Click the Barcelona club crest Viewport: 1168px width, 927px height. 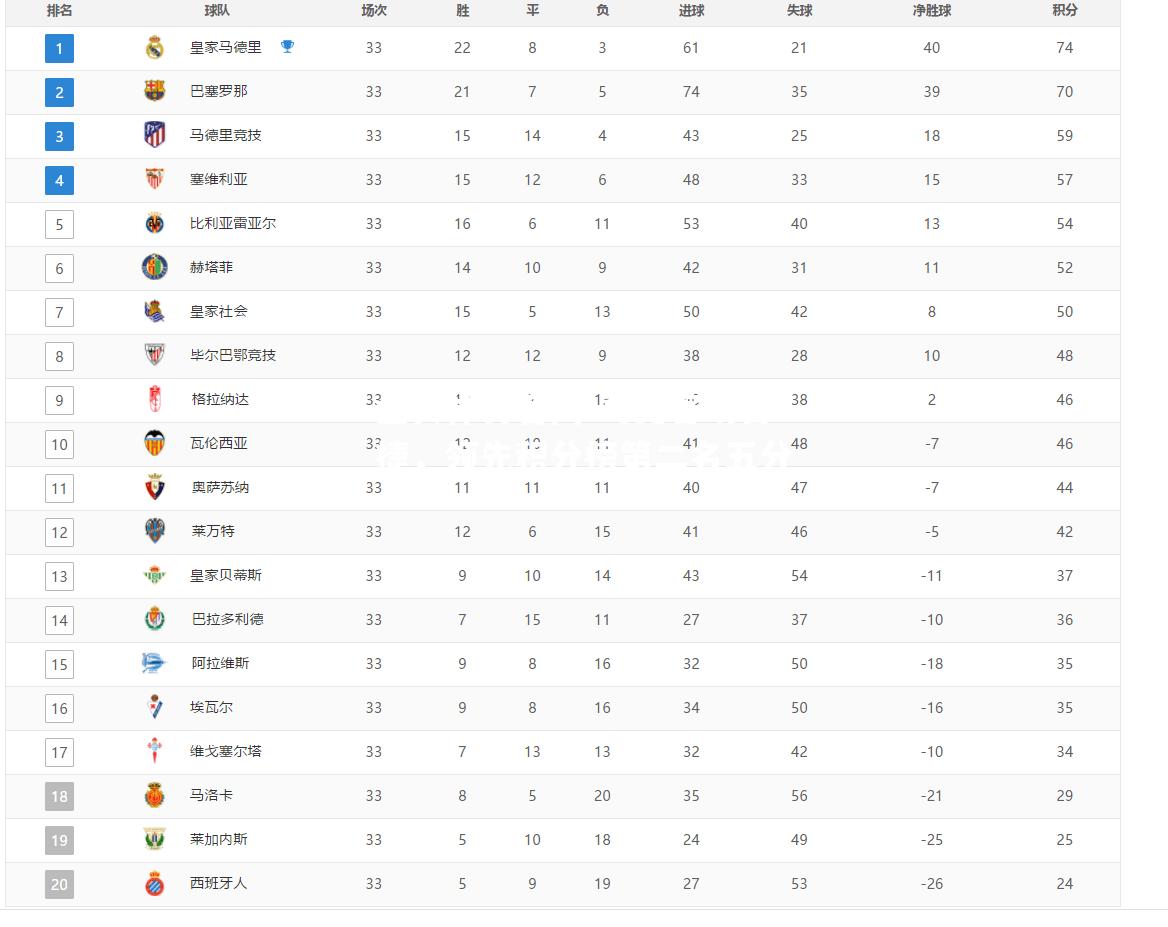coord(154,91)
